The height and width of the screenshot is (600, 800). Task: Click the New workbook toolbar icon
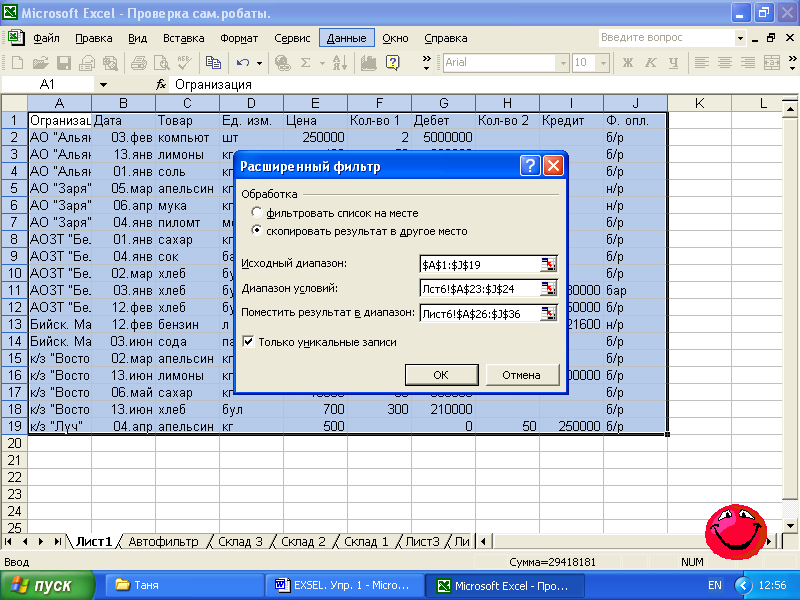point(17,62)
